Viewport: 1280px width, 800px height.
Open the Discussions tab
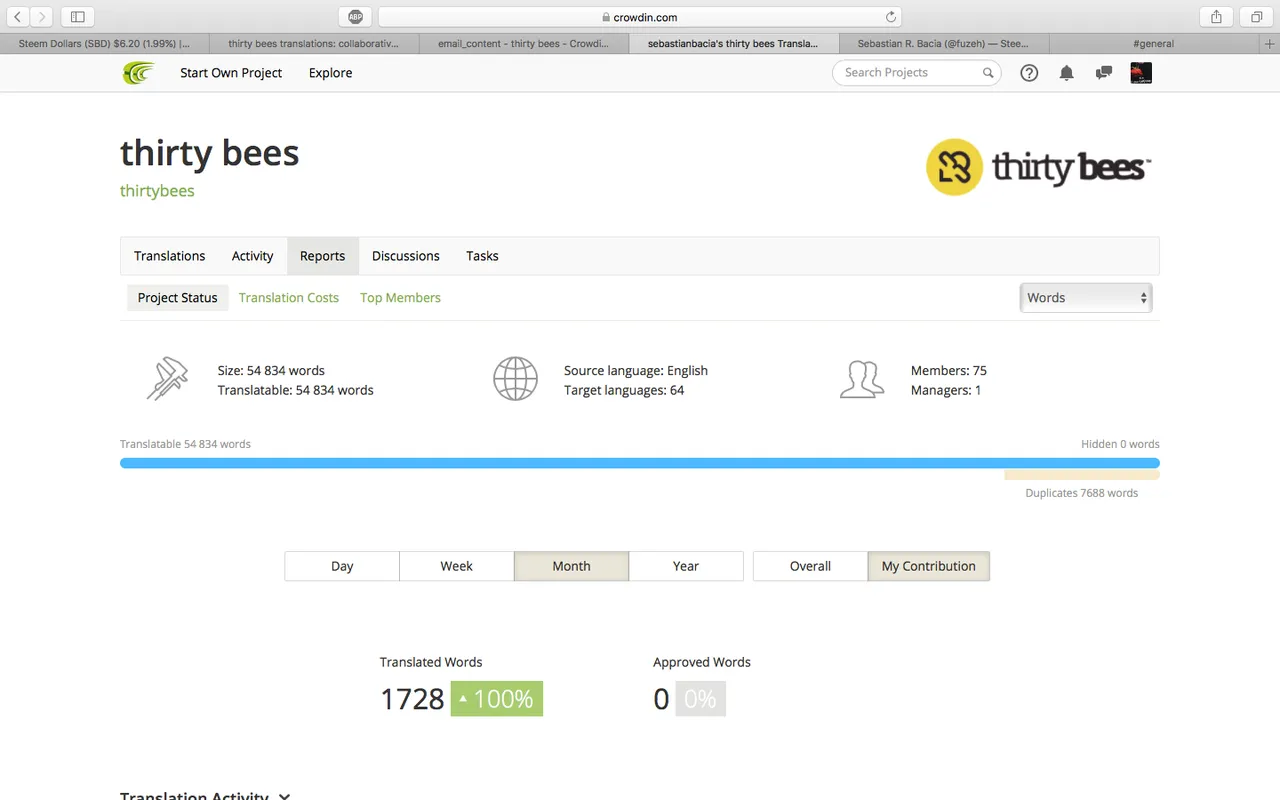[406, 256]
